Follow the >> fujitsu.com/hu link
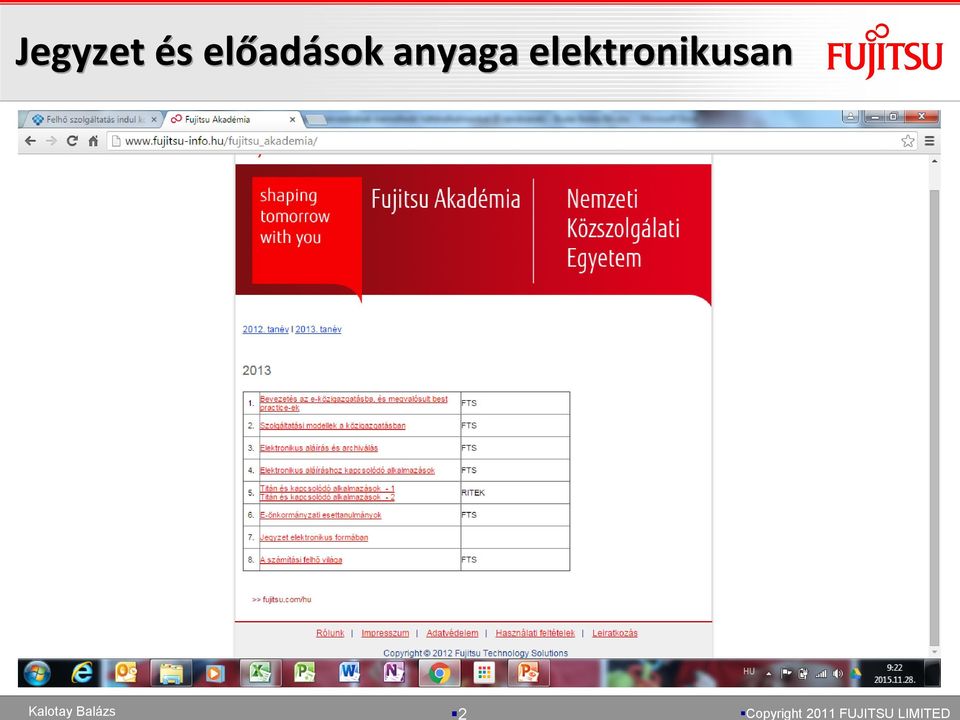 281,599
